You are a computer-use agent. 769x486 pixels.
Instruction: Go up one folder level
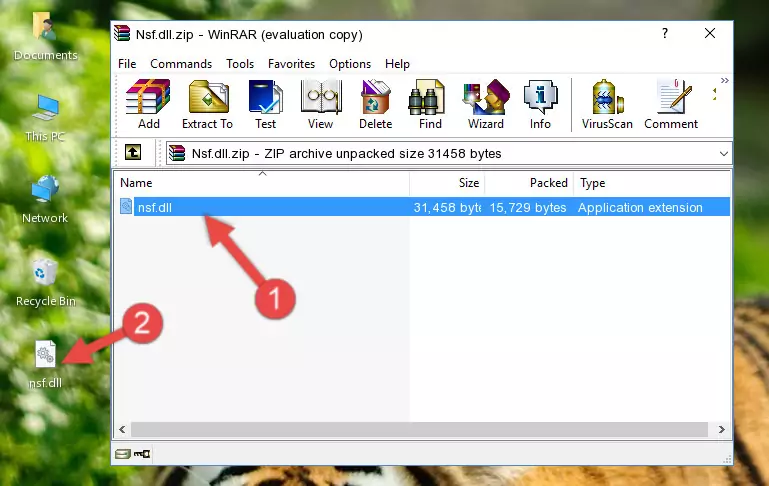pyautogui.click(x=133, y=153)
